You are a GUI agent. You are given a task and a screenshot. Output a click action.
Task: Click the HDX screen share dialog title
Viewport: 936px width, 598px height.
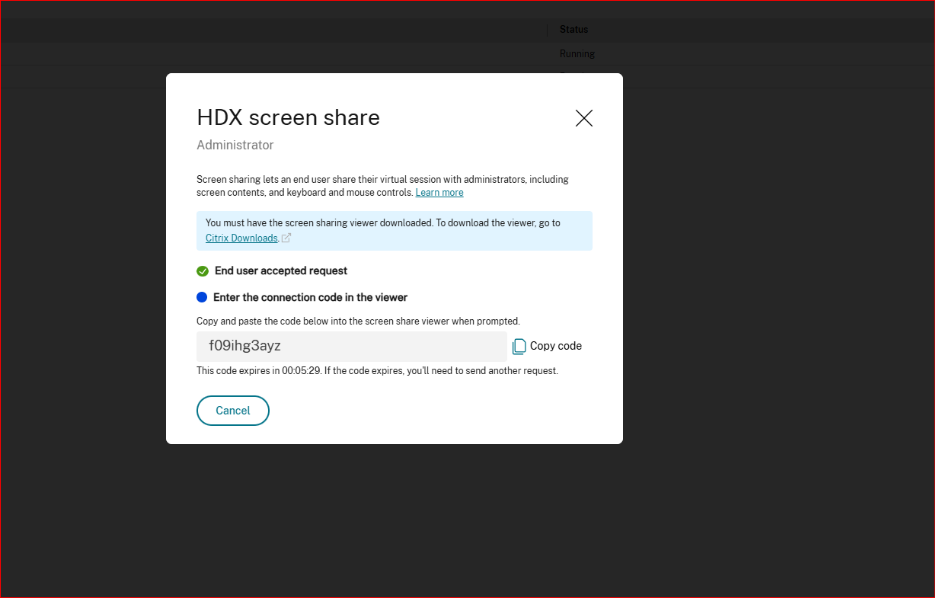click(x=288, y=117)
